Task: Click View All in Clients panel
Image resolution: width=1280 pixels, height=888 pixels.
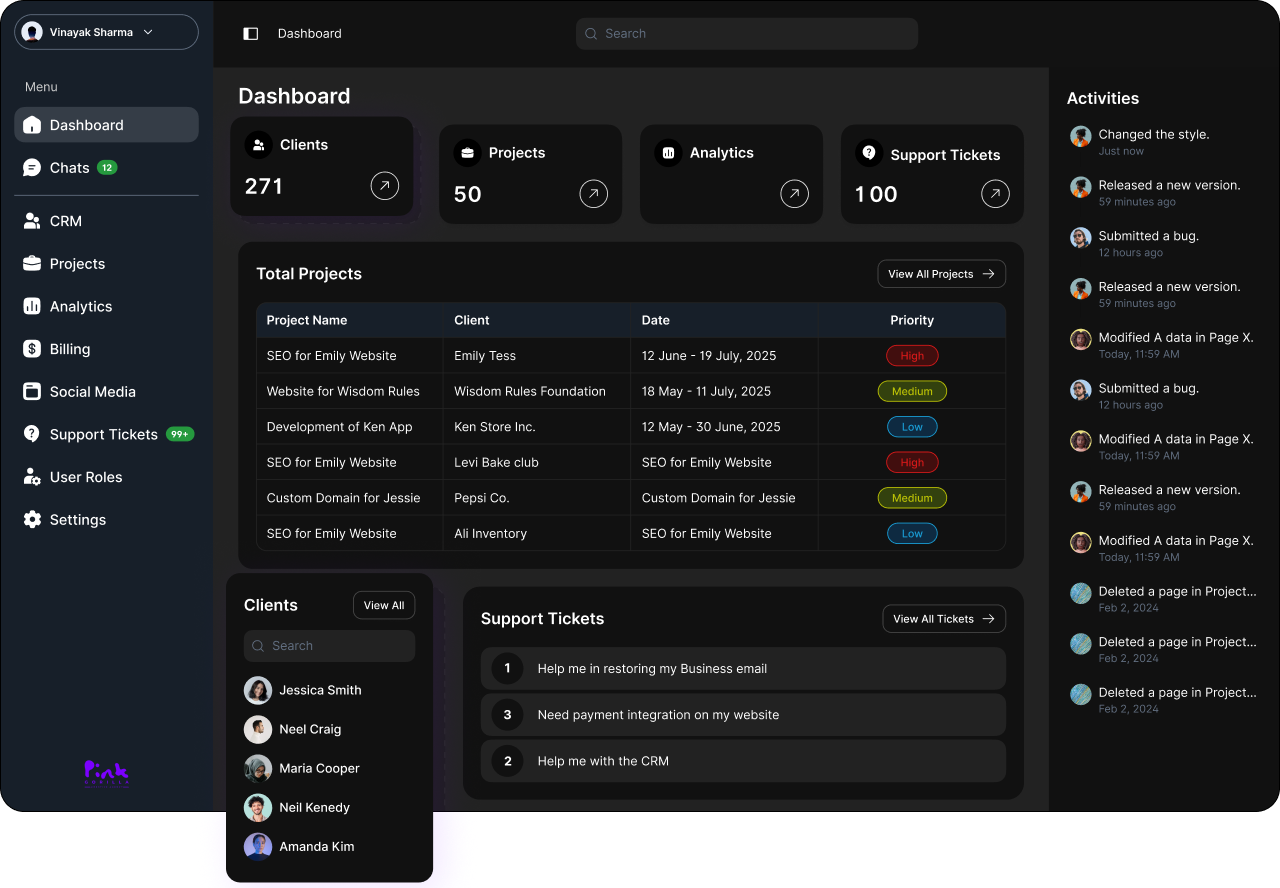Action: pyautogui.click(x=384, y=605)
